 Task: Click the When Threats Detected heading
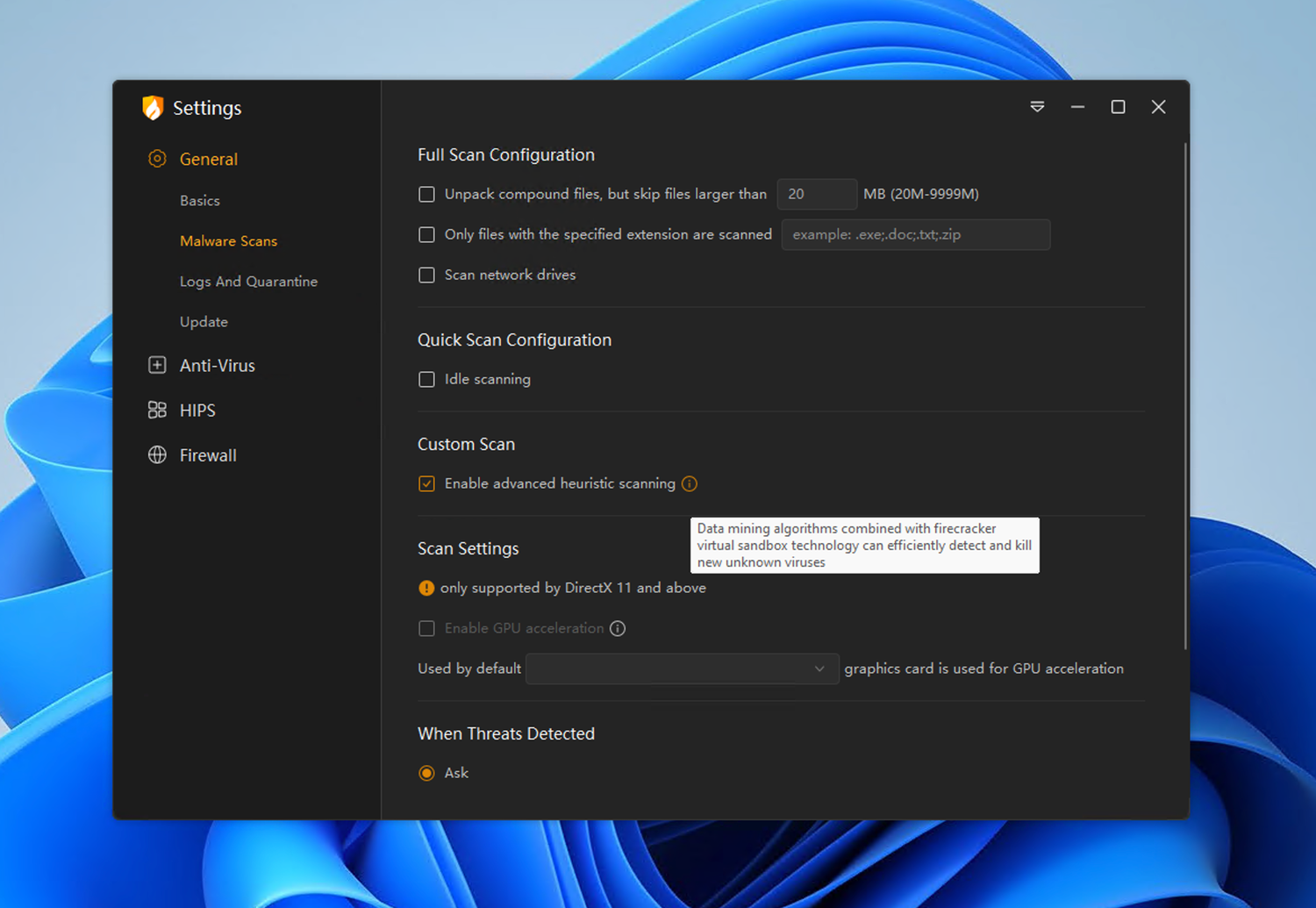[506, 733]
